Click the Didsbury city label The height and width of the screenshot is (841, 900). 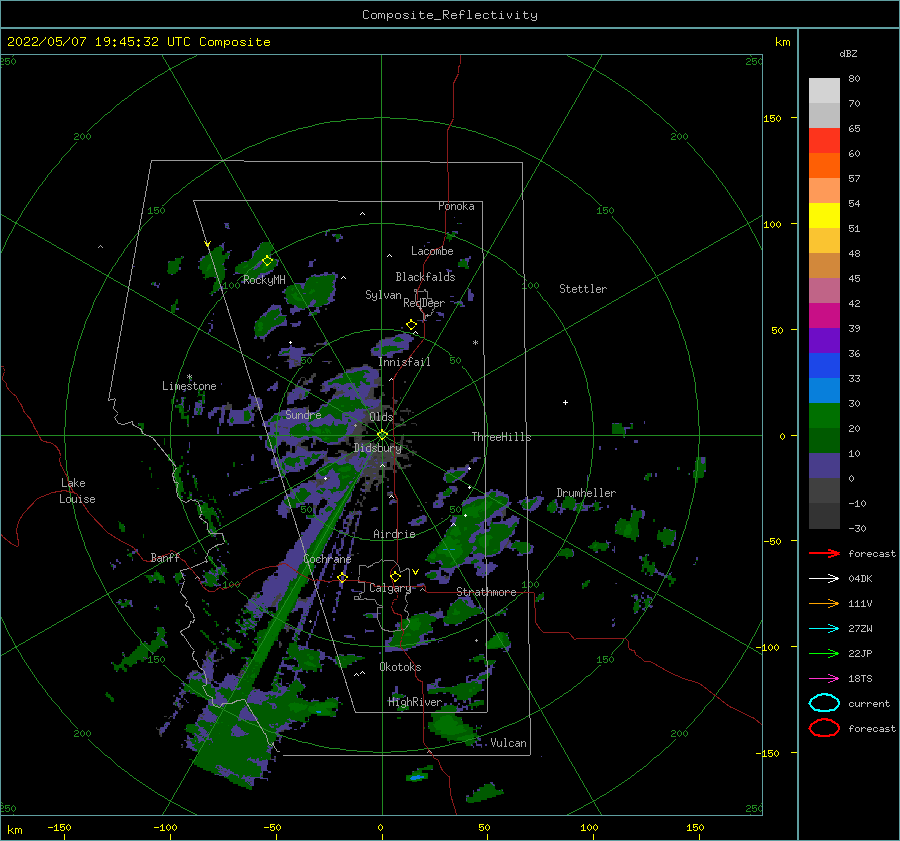coord(377,448)
